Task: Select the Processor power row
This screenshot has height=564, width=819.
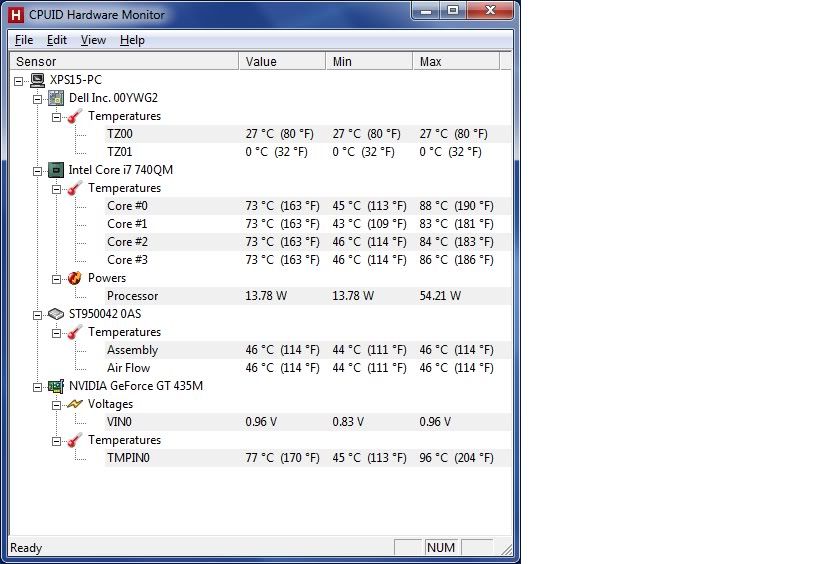Action: point(308,296)
